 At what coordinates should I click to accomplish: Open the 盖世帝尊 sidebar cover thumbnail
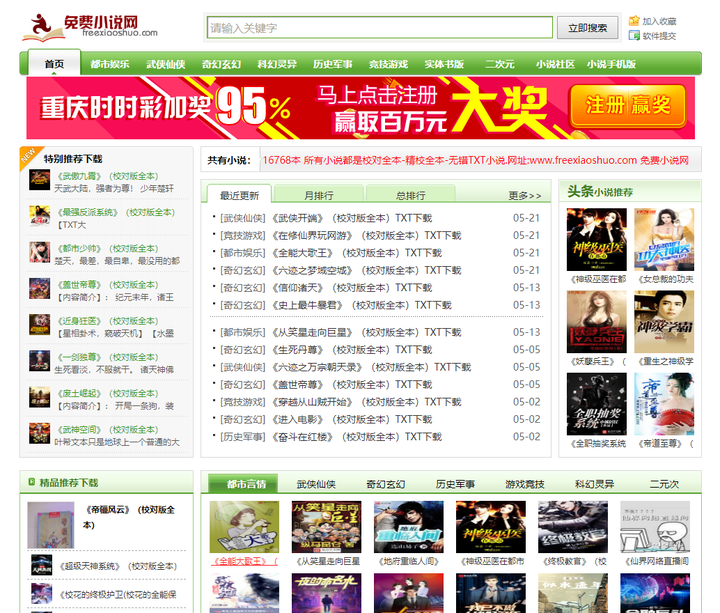39,288
